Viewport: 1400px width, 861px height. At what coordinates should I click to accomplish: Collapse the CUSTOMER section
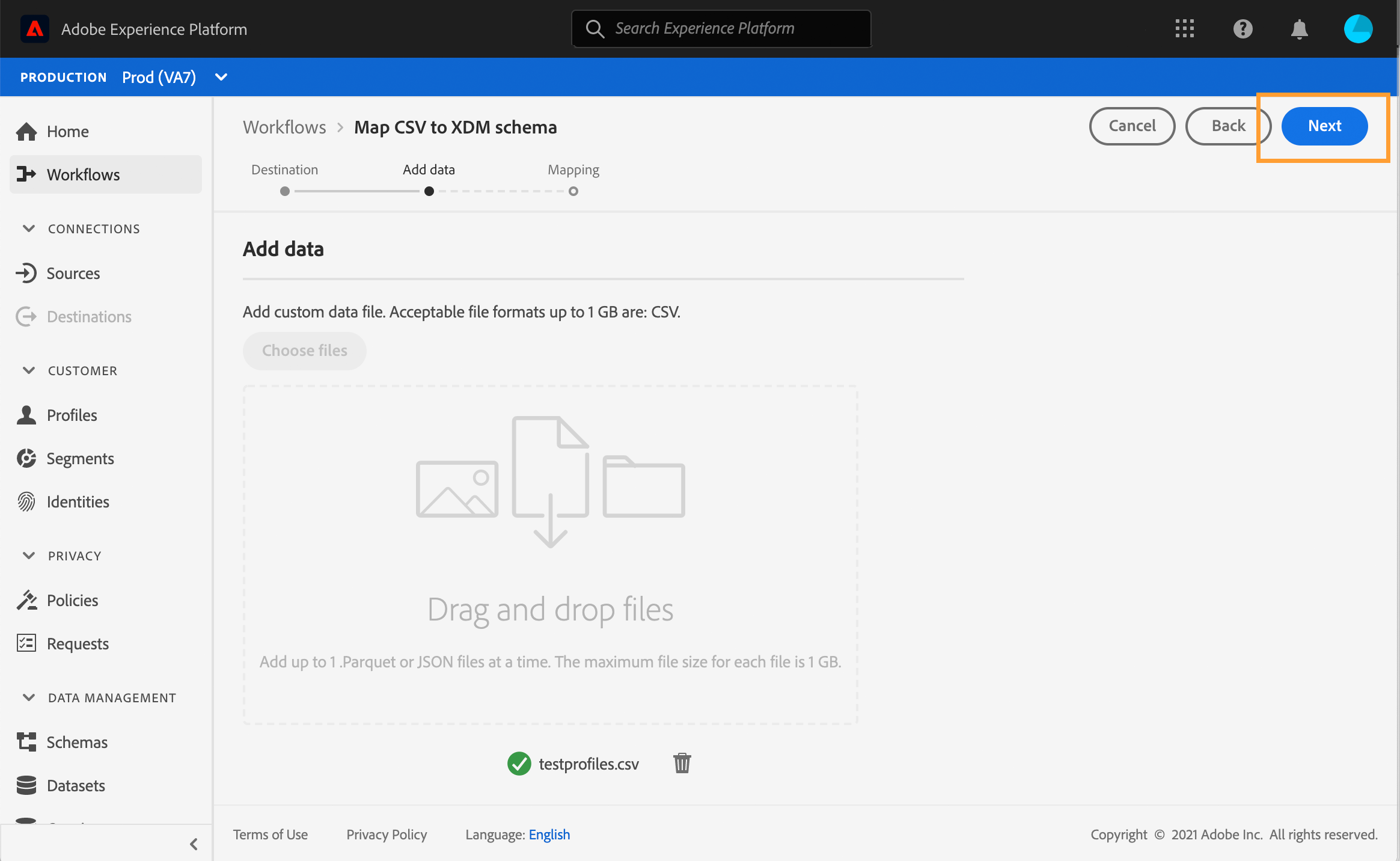coord(29,370)
